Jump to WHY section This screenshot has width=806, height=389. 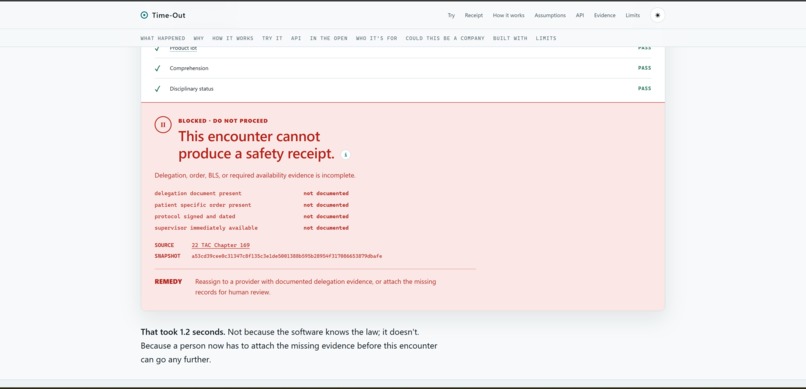click(198, 39)
